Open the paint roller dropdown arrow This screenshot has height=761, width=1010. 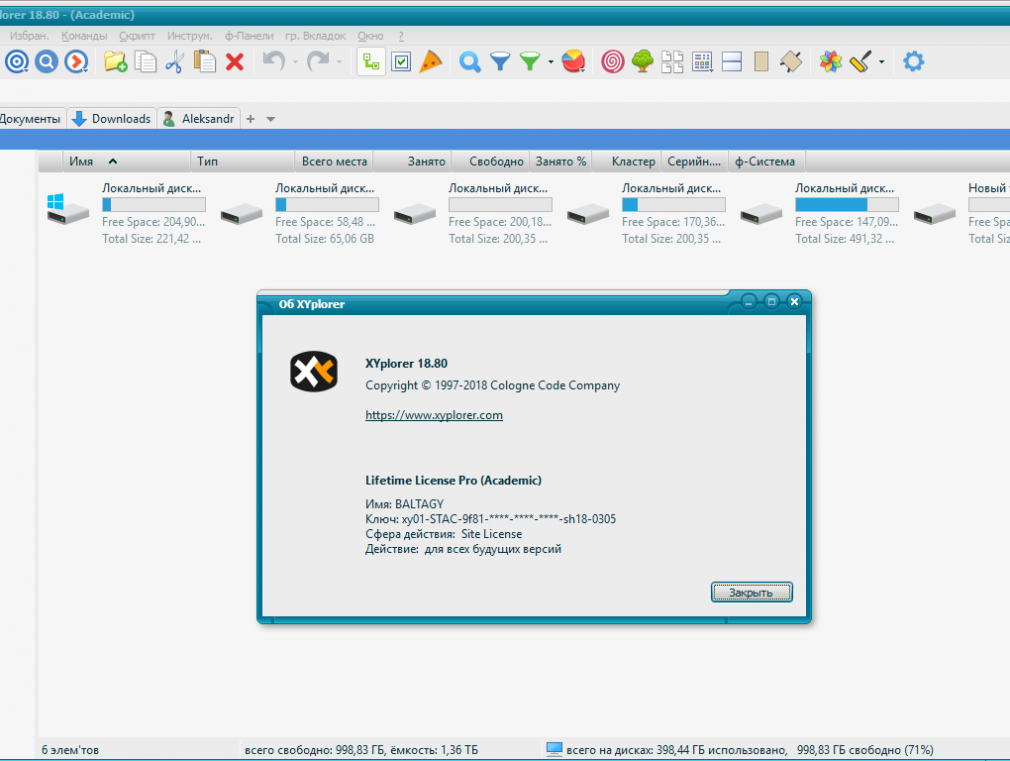tap(882, 63)
